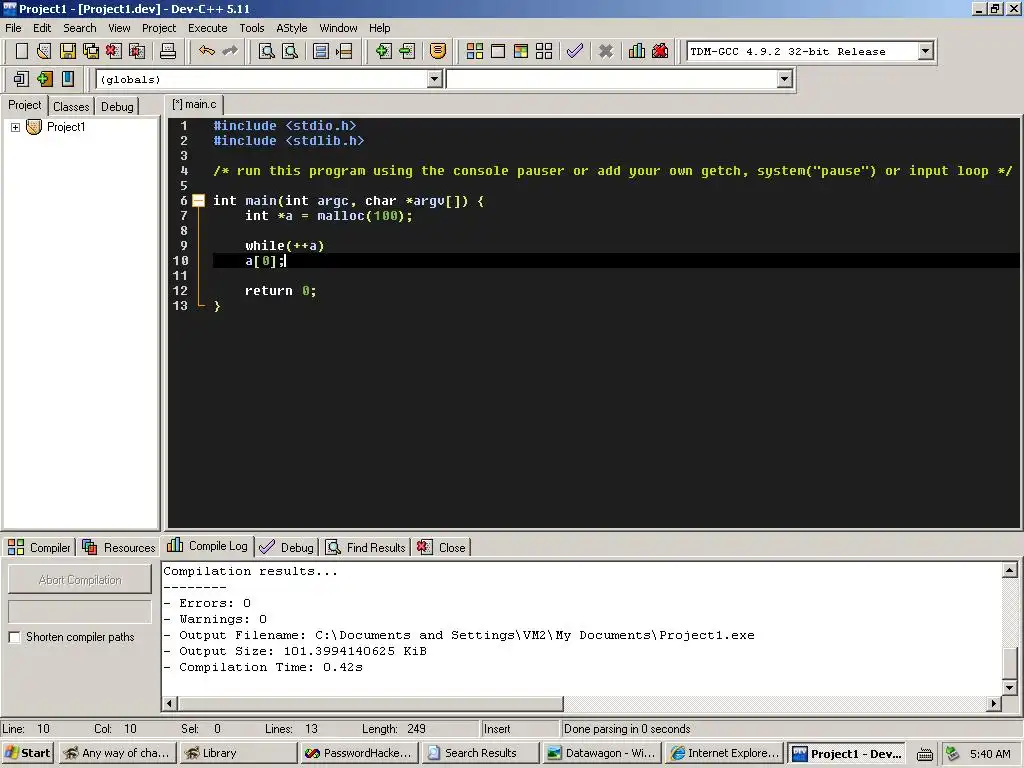Click the Save All toolbar icon

tap(91, 51)
